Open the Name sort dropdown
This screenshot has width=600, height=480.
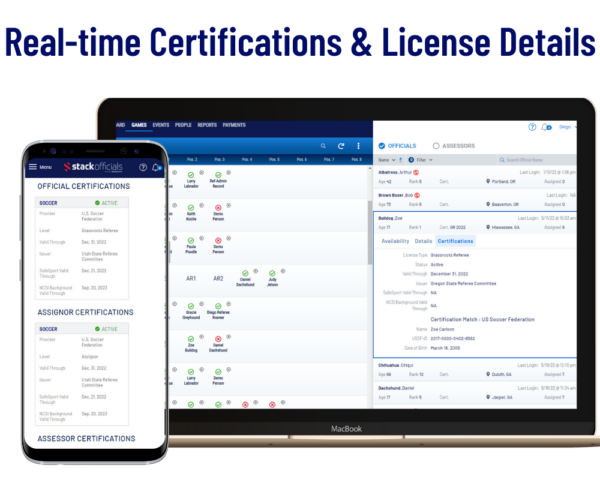pyautogui.click(x=385, y=159)
